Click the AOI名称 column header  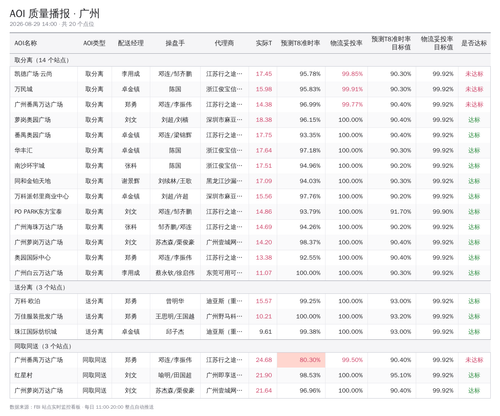click(26, 43)
